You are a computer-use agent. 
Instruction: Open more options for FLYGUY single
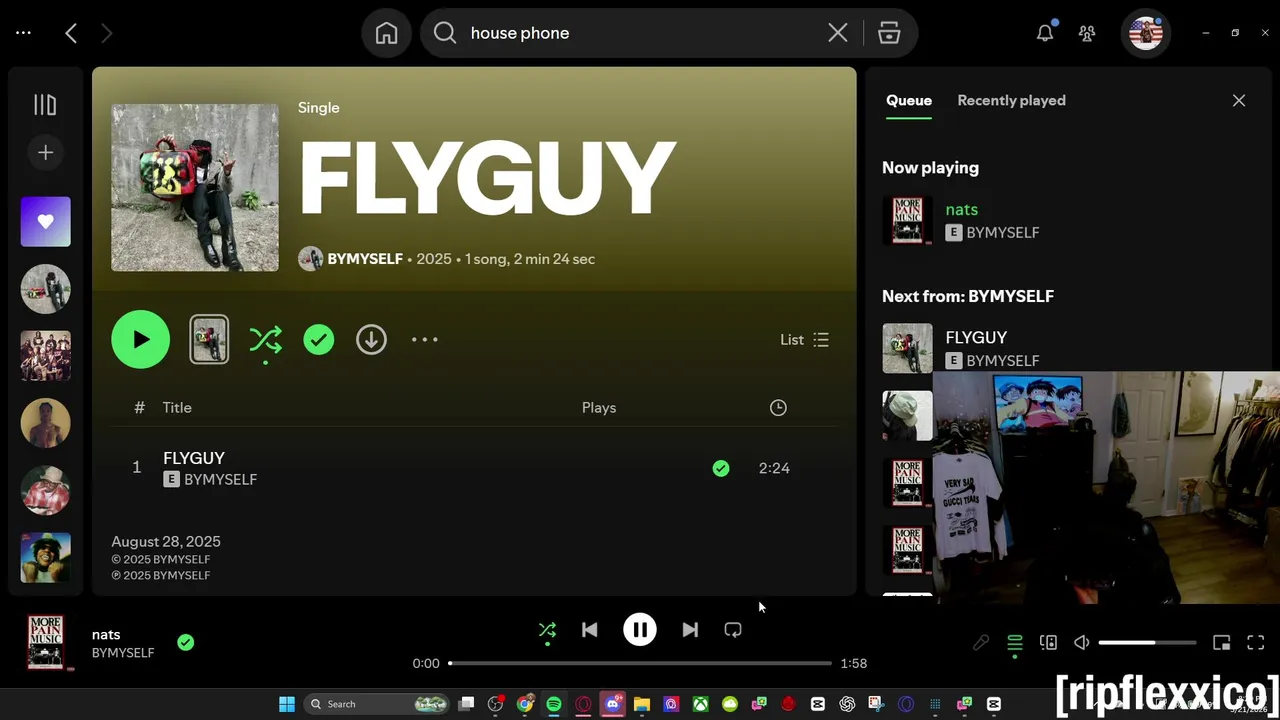[x=425, y=340]
